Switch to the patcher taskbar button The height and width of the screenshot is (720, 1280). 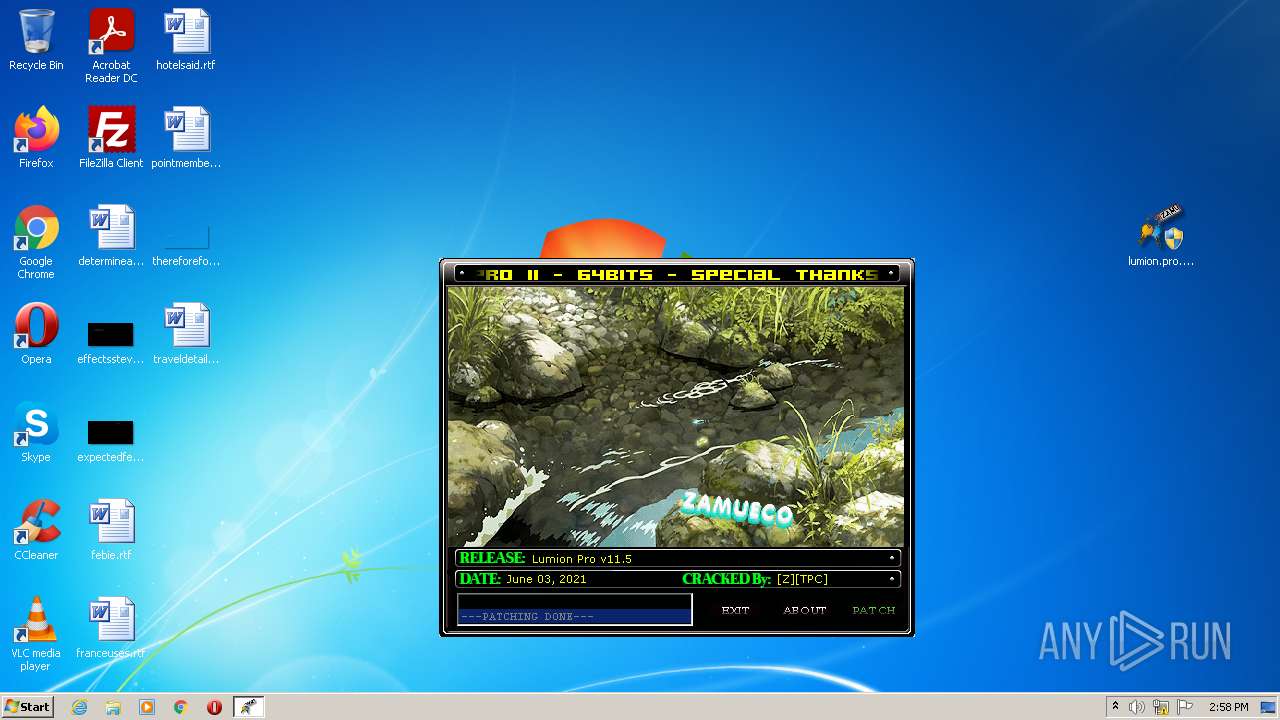click(248, 707)
